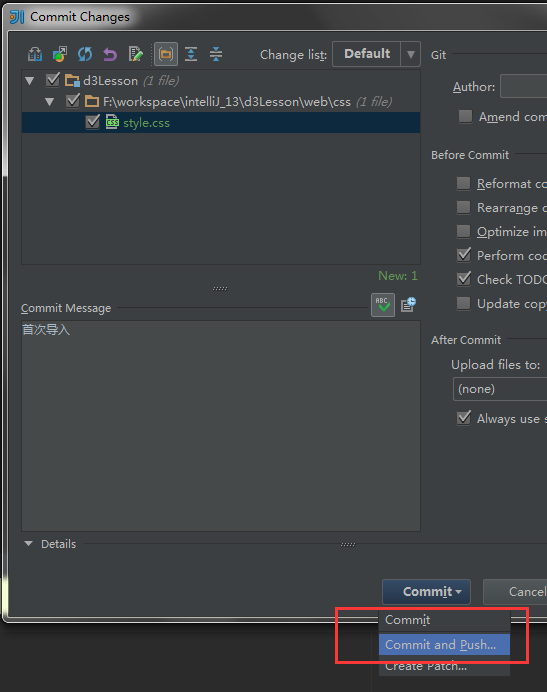547x692 pixels.
Task: Click Move to Another Changelist icon
Action: pos(60,54)
